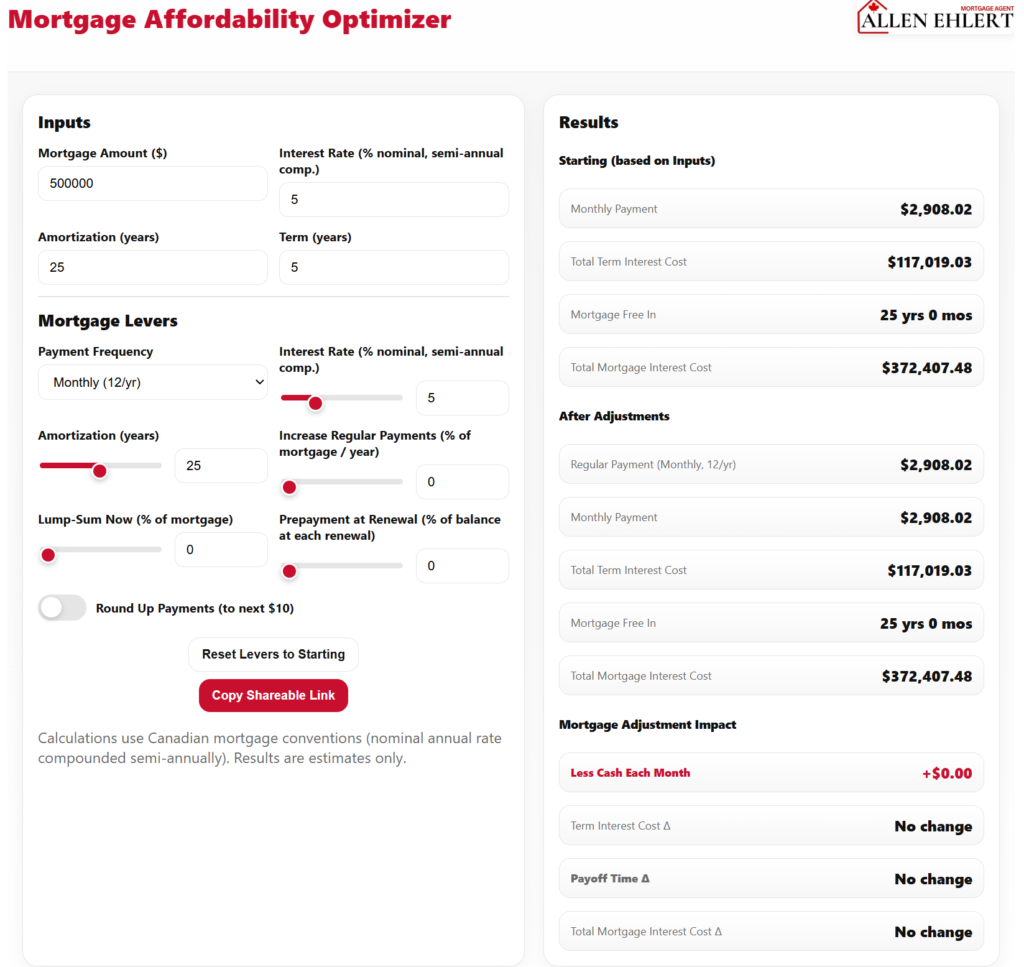Click the Term (years) input field

(393, 267)
